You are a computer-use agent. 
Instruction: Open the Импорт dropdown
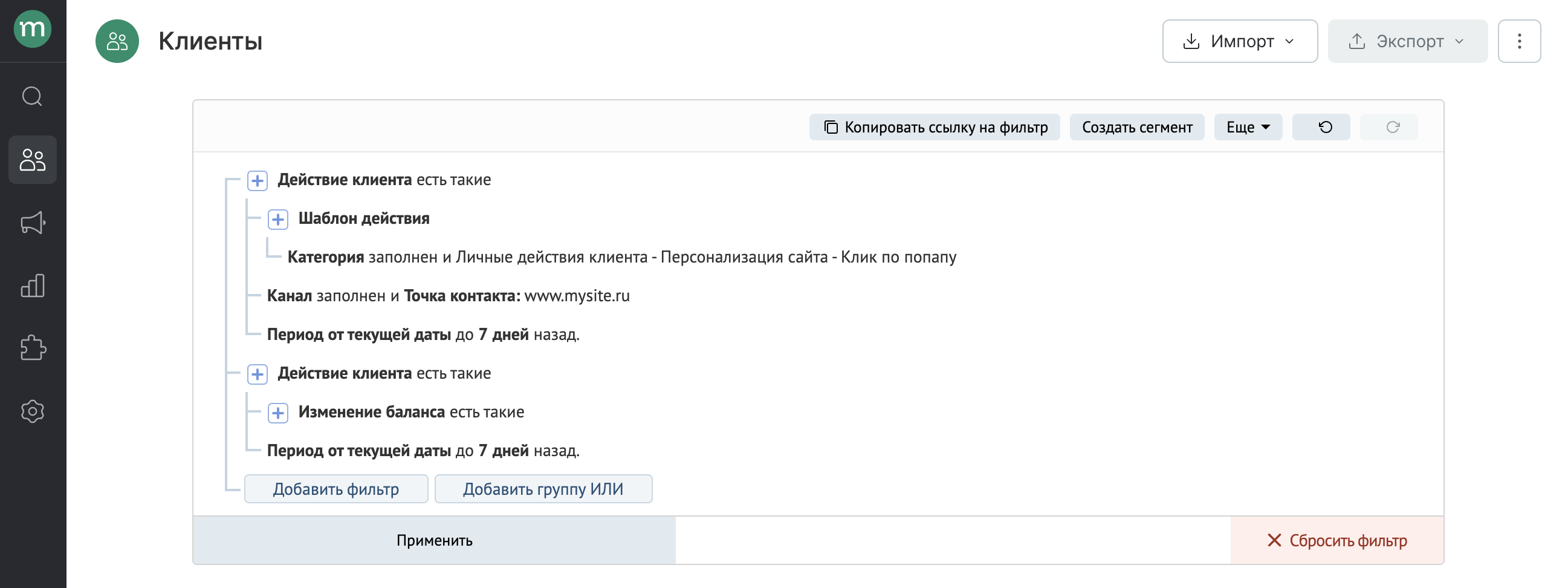point(1240,41)
